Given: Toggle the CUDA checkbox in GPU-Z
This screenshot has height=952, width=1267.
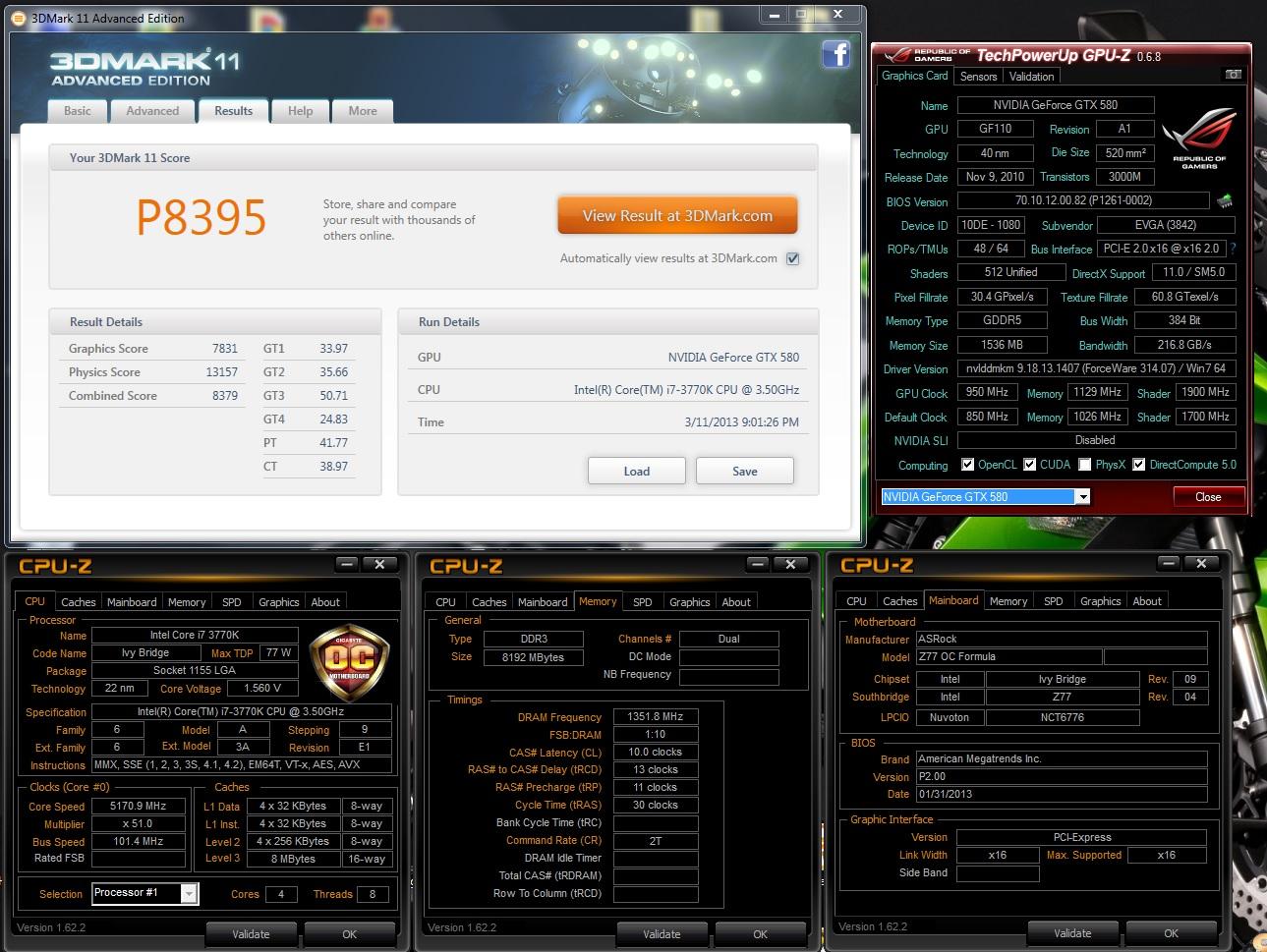Looking at the screenshot, I should (x=1030, y=465).
